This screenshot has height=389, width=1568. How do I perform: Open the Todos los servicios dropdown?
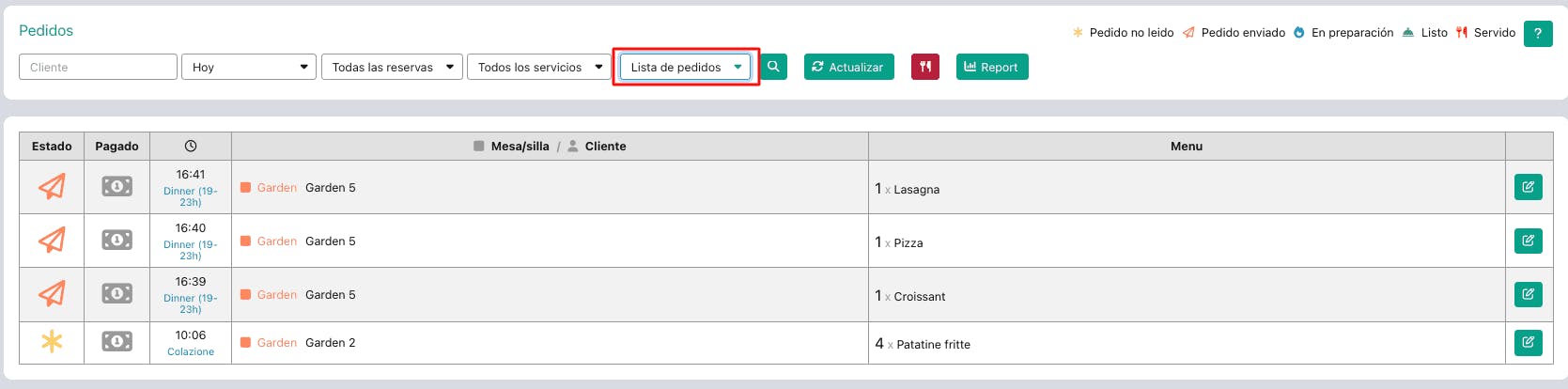tap(538, 67)
